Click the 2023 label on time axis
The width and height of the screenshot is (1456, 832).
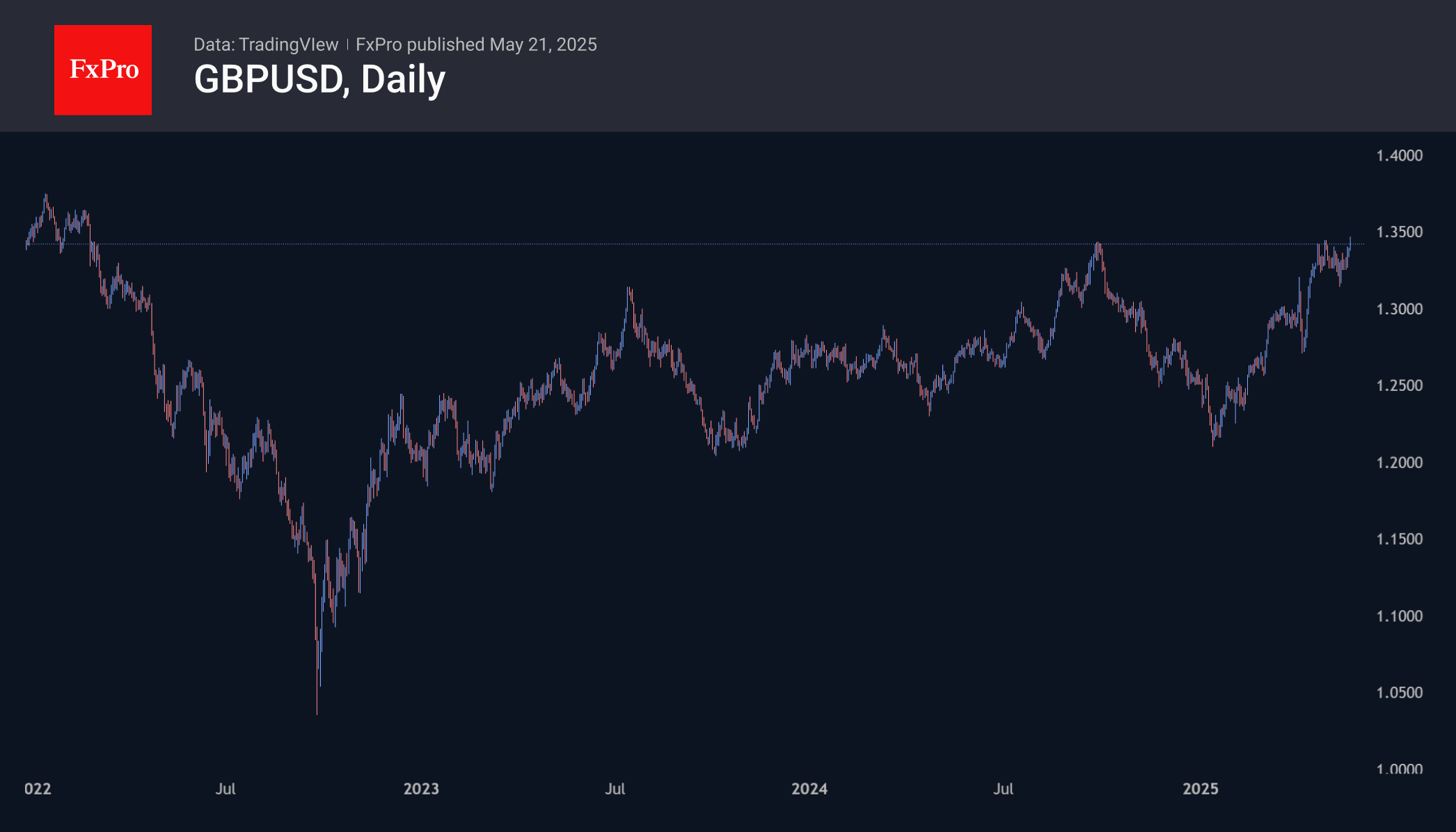pos(421,789)
